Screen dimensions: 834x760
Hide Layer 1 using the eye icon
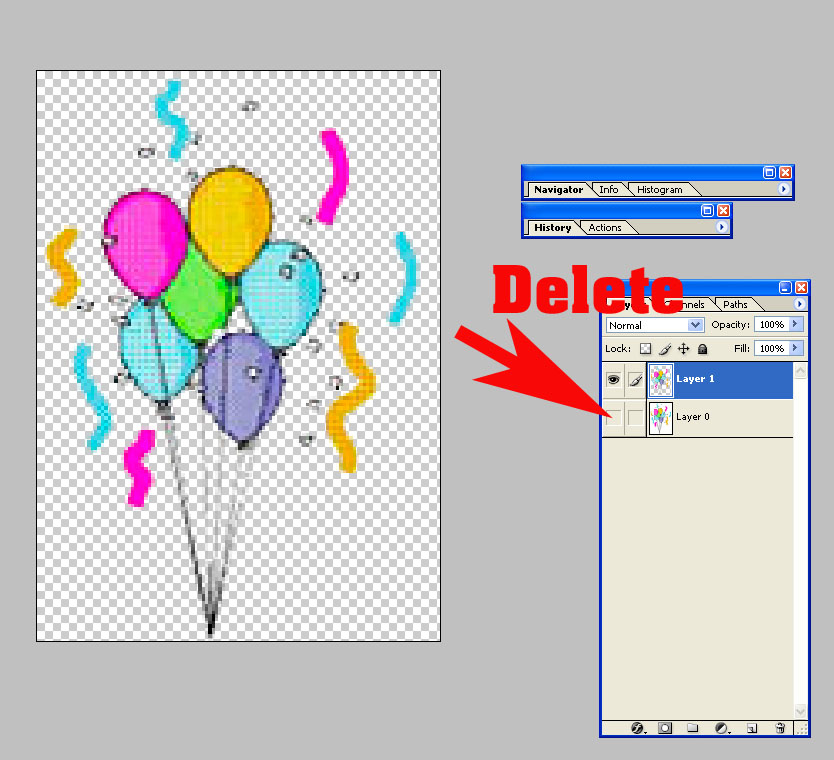pos(614,380)
